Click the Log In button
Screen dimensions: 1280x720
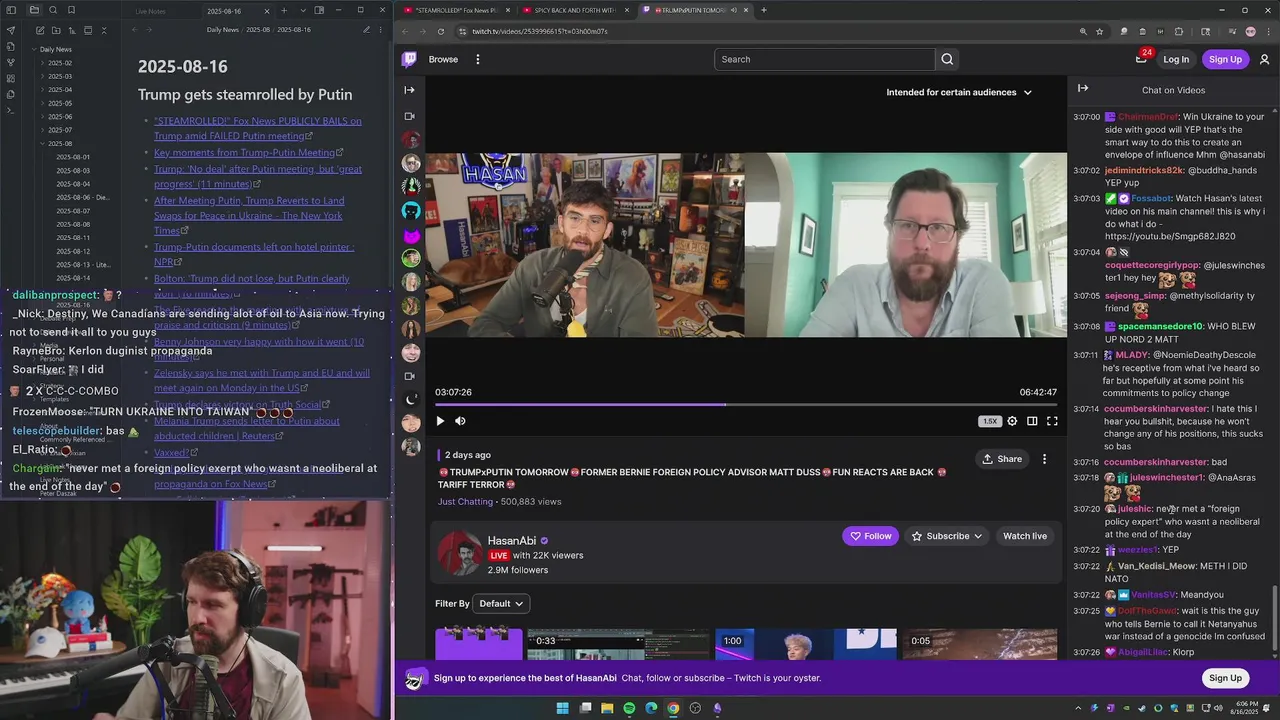[1176, 59]
